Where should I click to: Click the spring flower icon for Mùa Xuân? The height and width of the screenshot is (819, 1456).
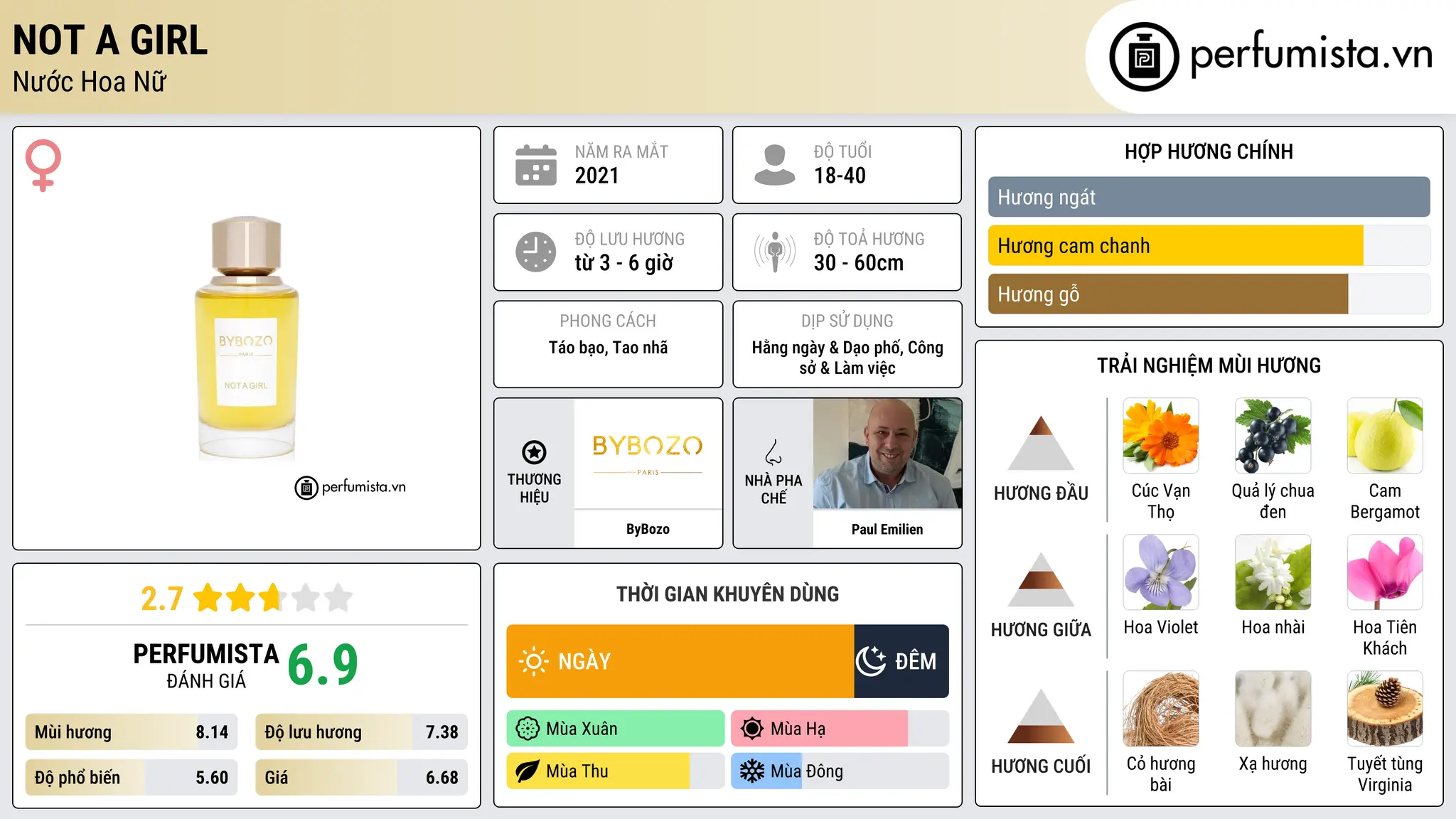coord(528,729)
